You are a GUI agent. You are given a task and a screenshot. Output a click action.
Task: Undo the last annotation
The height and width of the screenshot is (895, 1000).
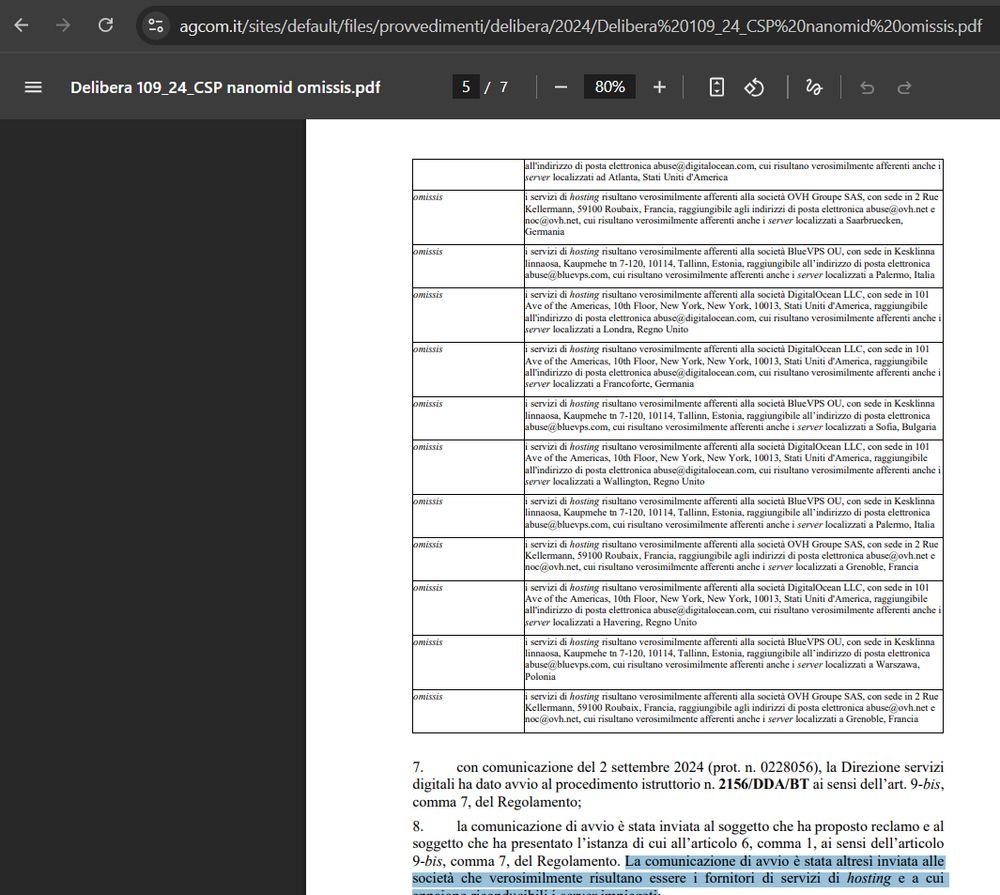866,87
